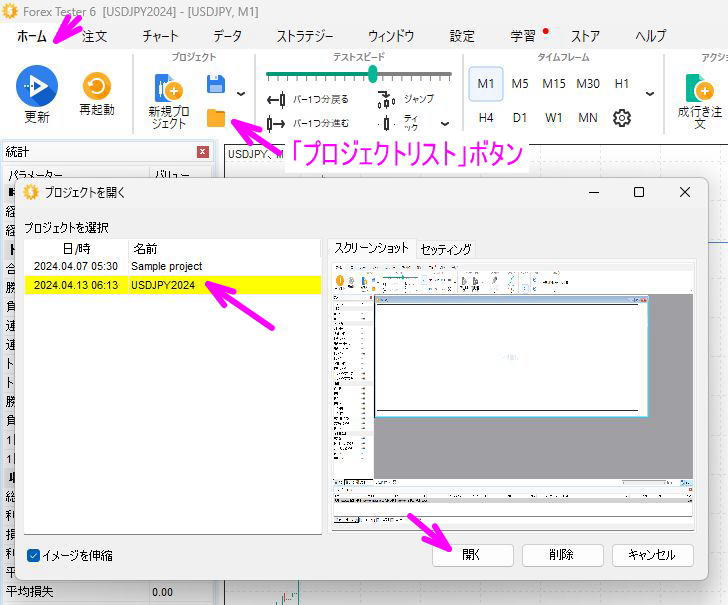Click the Jump (ジャンプ) icon
Image resolution: width=728 pixels, height=605 pixels.
coord(386,99)
